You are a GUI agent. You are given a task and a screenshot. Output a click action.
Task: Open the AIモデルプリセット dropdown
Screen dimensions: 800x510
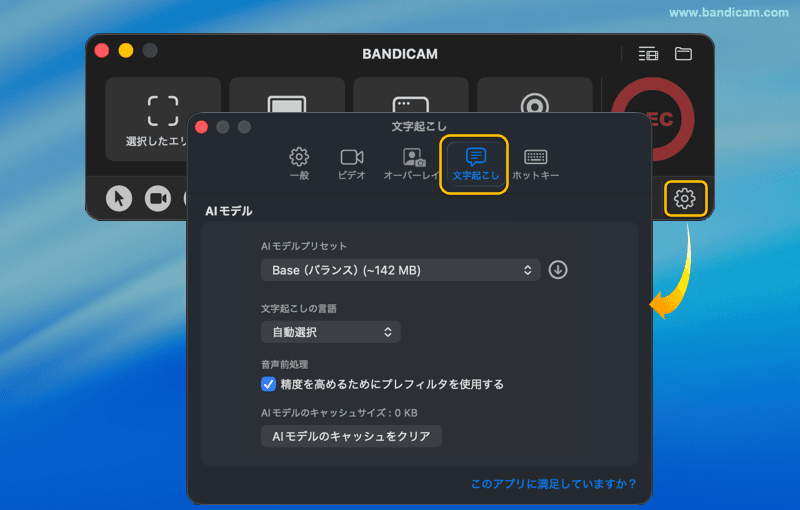pyautogui.click(x=401, y=270)
